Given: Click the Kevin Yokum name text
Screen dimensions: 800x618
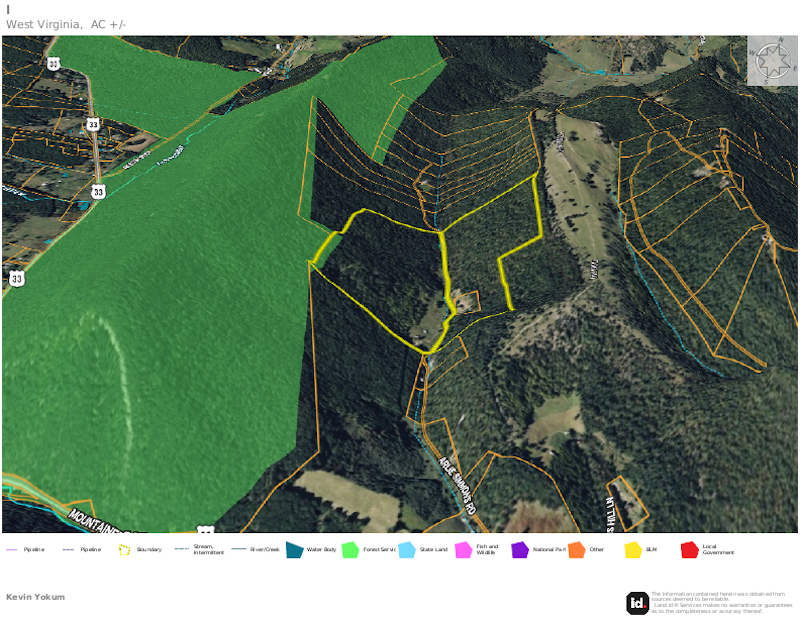Looking at the screenshot, I should pyautogui.click(x=35, y=597).
